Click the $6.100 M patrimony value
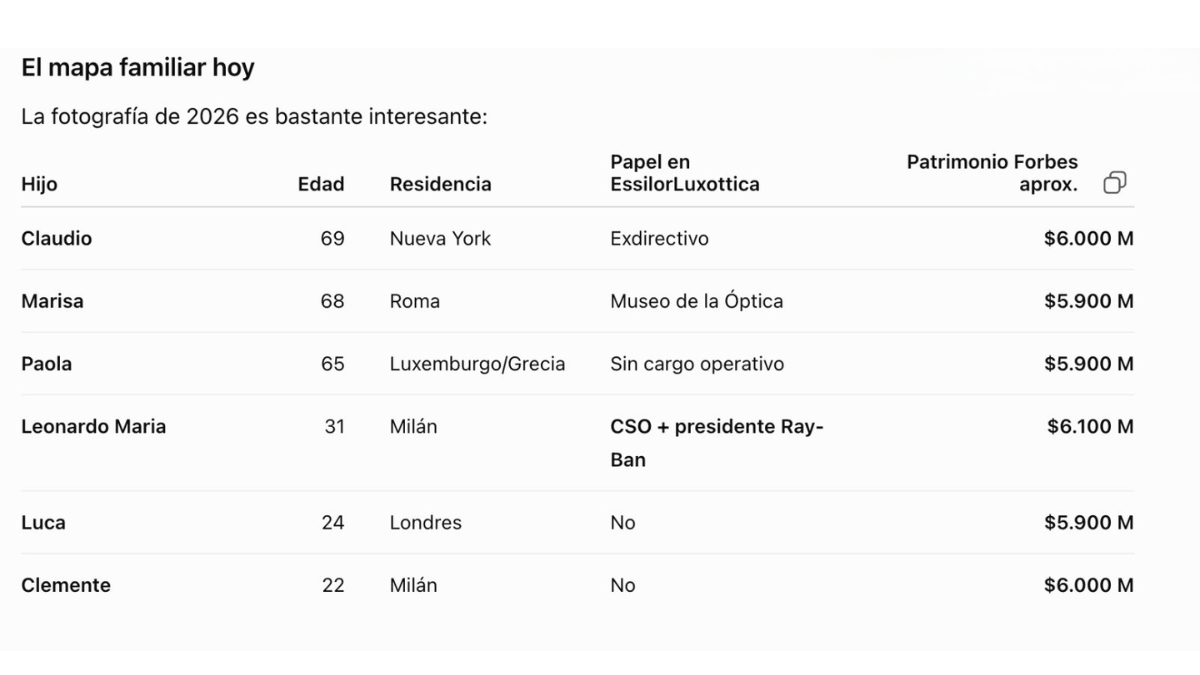The height and width of the screenshot is (675, 1200). click(x=1090, y=426)
